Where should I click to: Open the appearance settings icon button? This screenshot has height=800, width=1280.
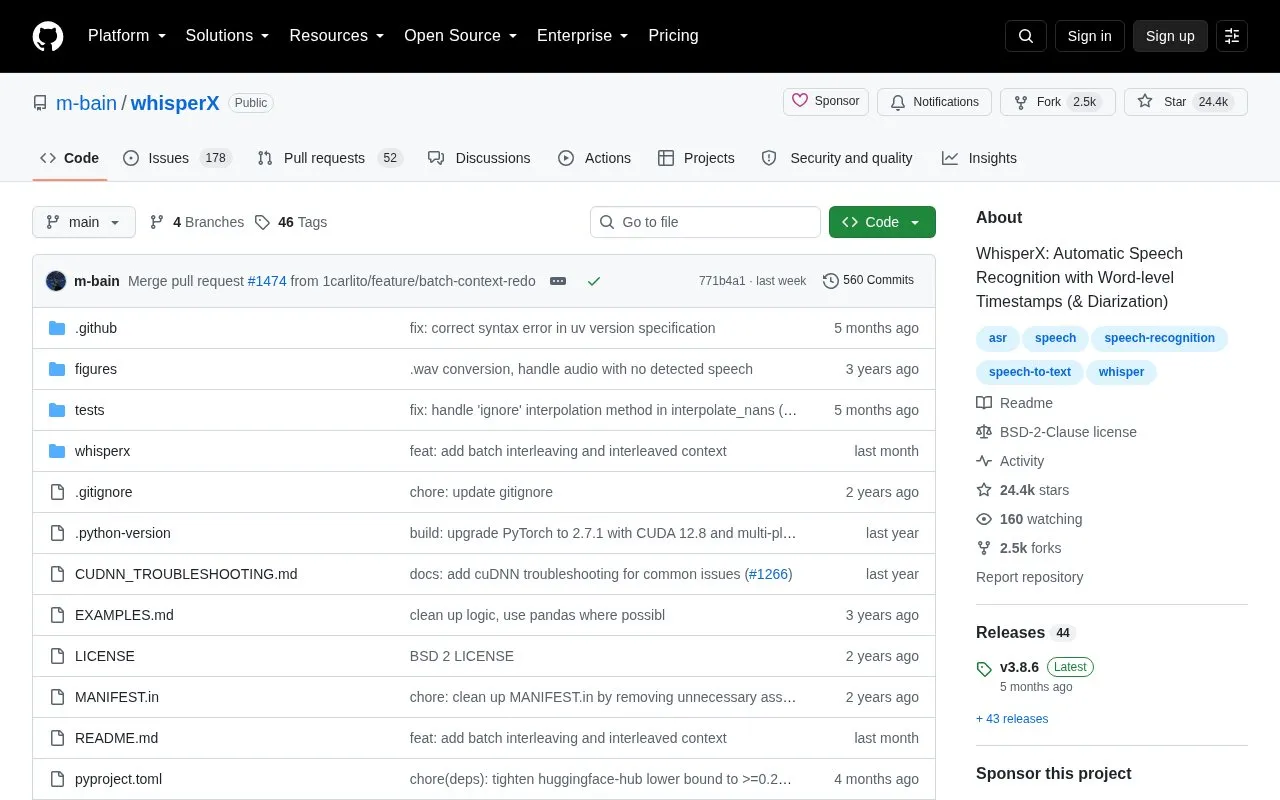(x=1232, y=36)
